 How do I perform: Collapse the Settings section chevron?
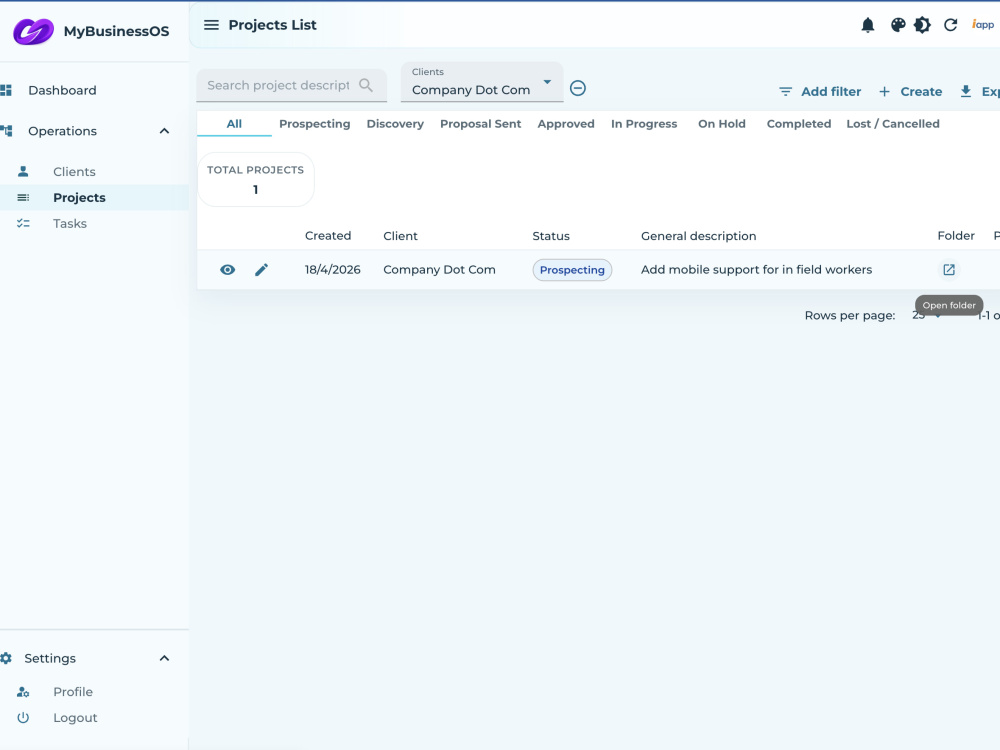point(164,658)
